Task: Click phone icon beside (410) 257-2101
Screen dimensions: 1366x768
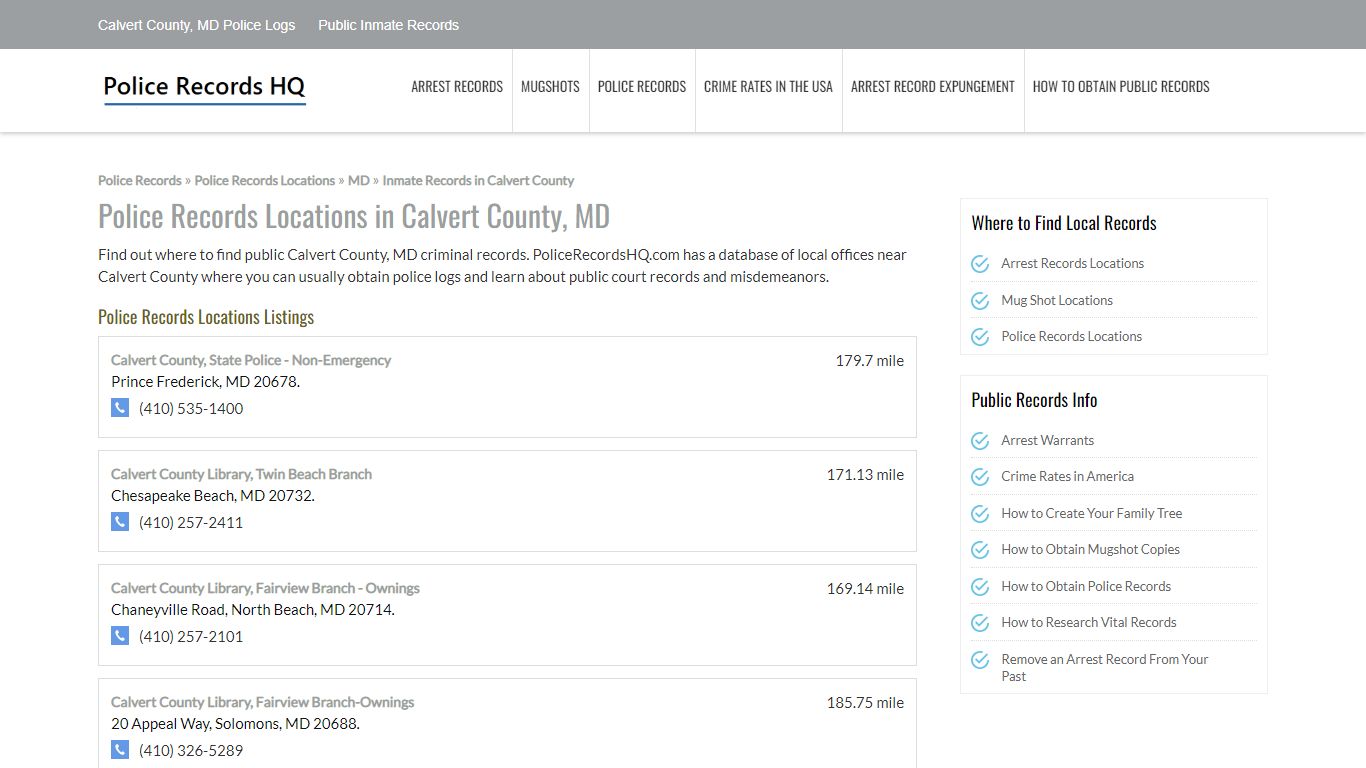Action: (x=120, y=636)
